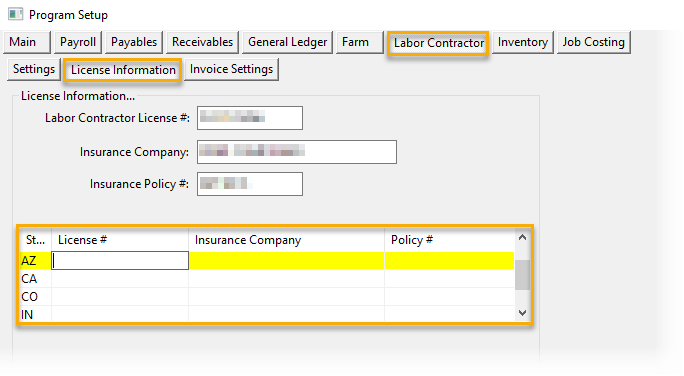
Task: Select the Receivables tab
Action: pos(202,42)
